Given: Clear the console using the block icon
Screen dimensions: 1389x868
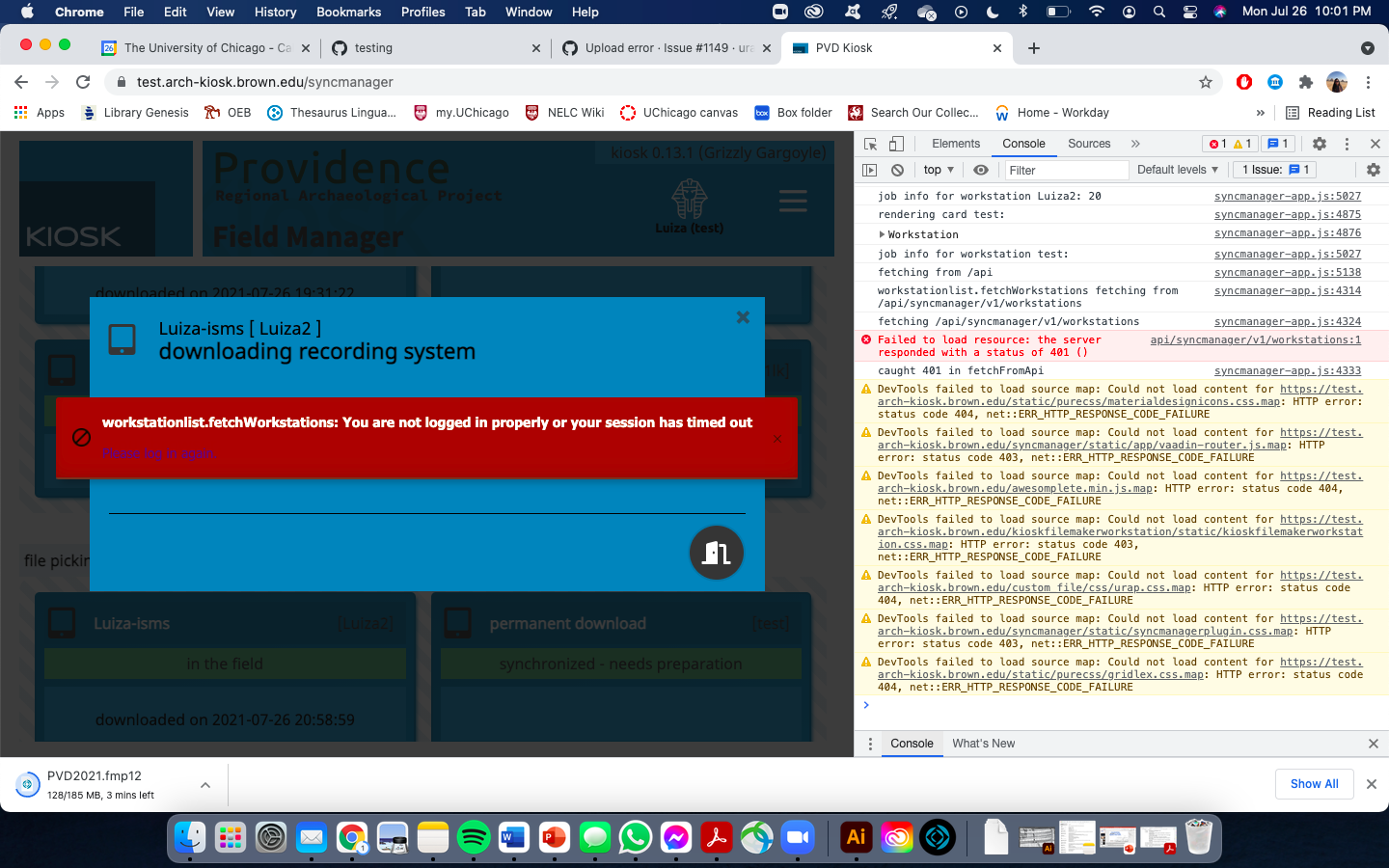Looking at the screenshot, I should (897, 169).
